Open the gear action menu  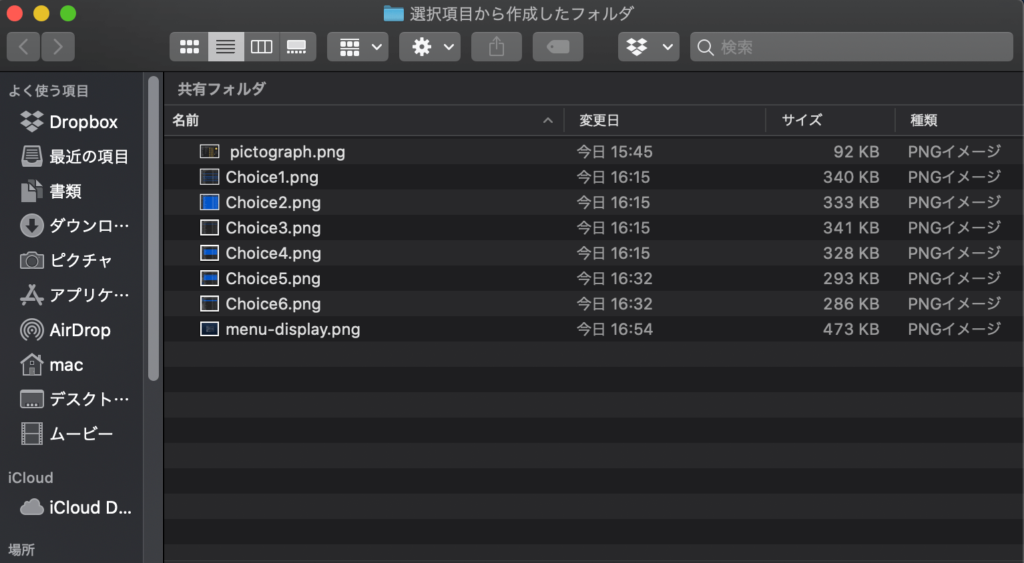[x=430, y=46]
